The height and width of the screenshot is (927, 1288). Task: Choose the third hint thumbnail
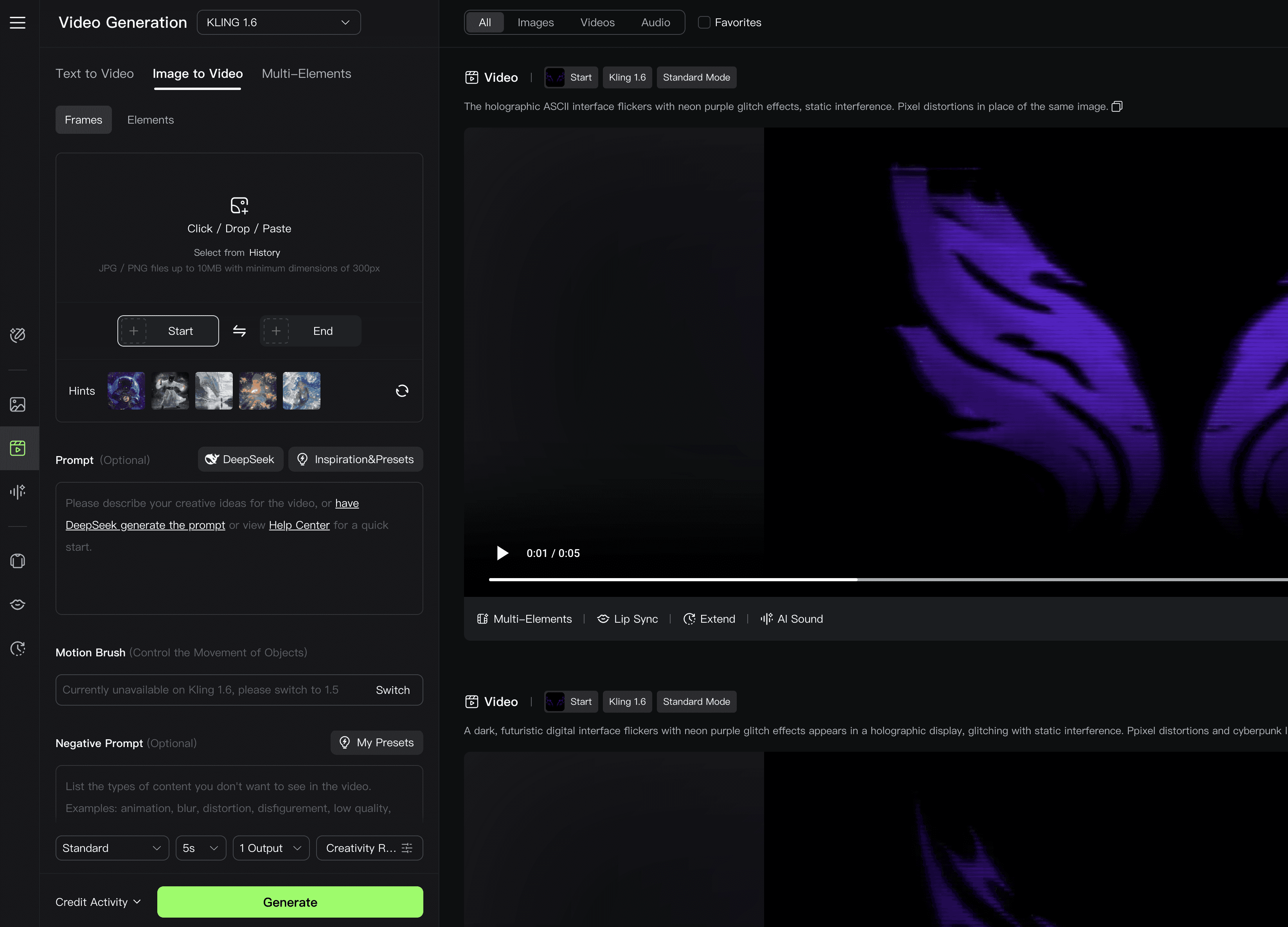click(x=214, y=391)
